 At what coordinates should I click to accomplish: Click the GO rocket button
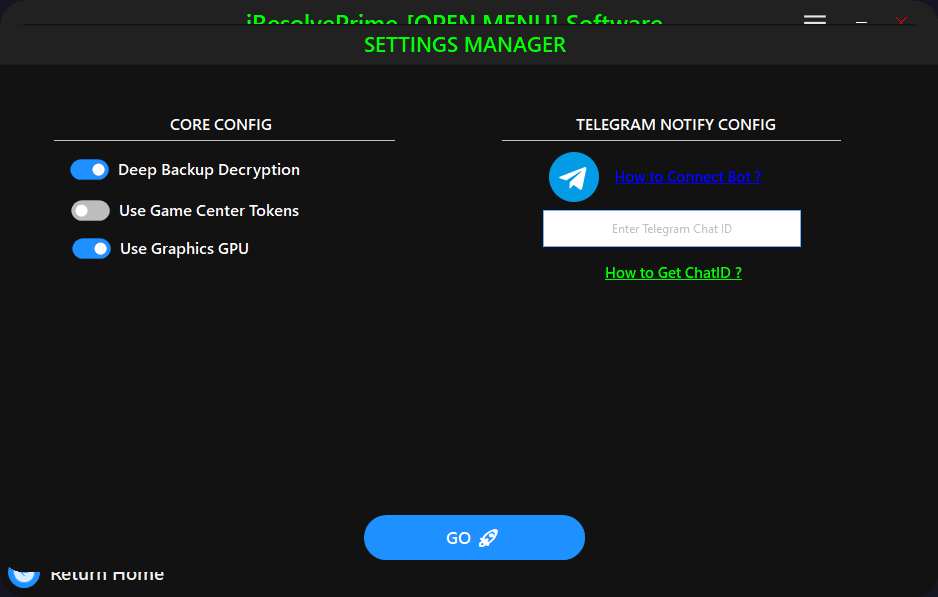click(474, 538)
